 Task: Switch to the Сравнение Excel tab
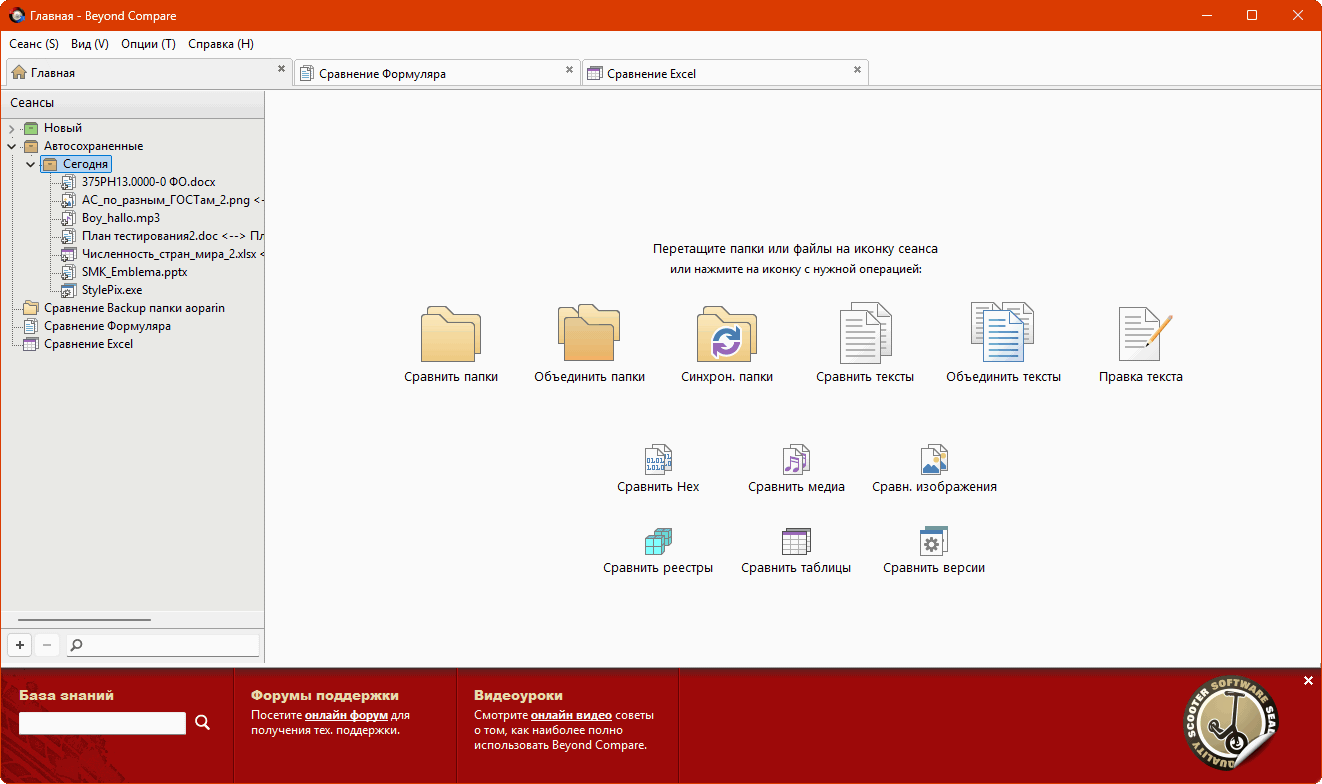tap(651, 74)
